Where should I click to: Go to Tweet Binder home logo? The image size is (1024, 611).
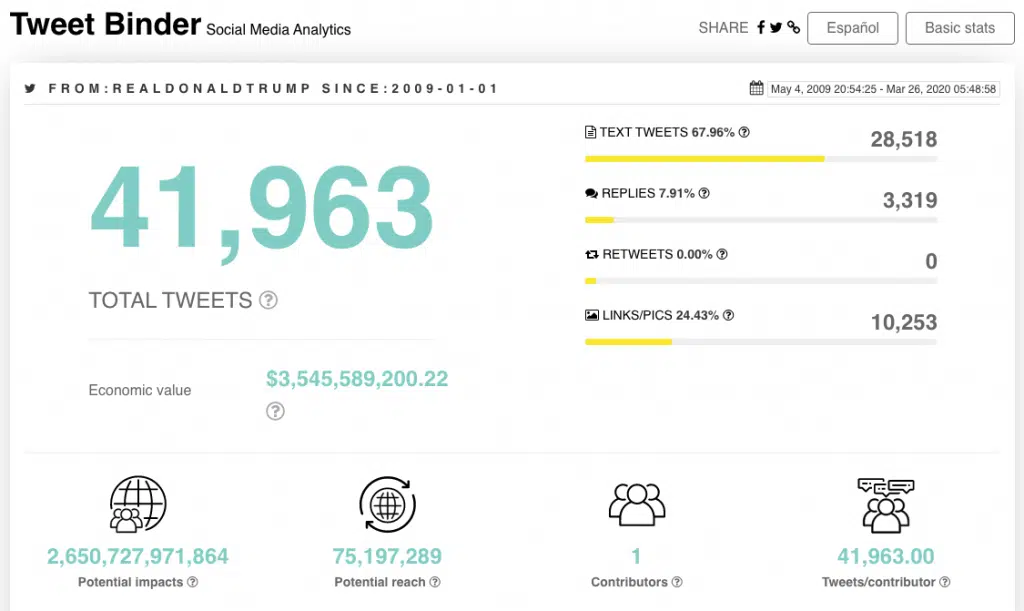pos(105,24)
